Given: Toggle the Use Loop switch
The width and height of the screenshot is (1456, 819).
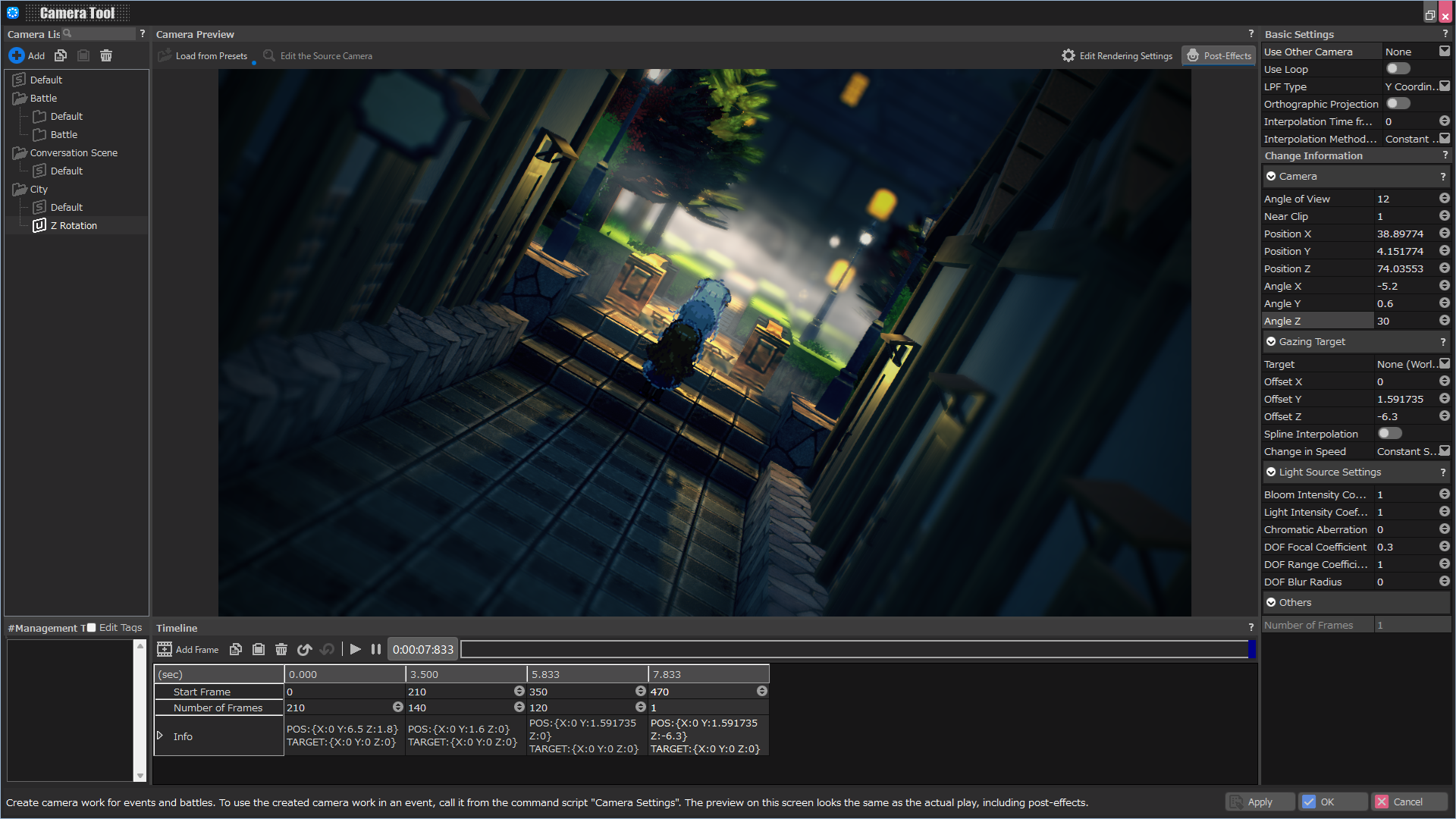Looking at the screenshot, I should tap(1398, 69).
